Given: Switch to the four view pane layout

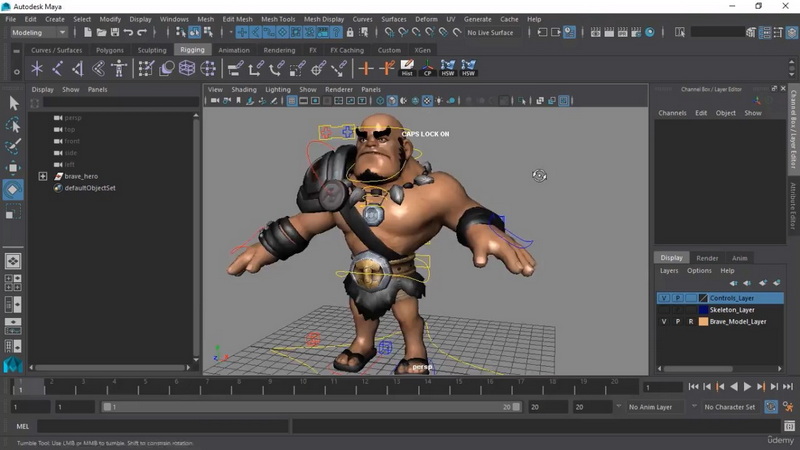Looking at the screenshot, I should point(13,283).
